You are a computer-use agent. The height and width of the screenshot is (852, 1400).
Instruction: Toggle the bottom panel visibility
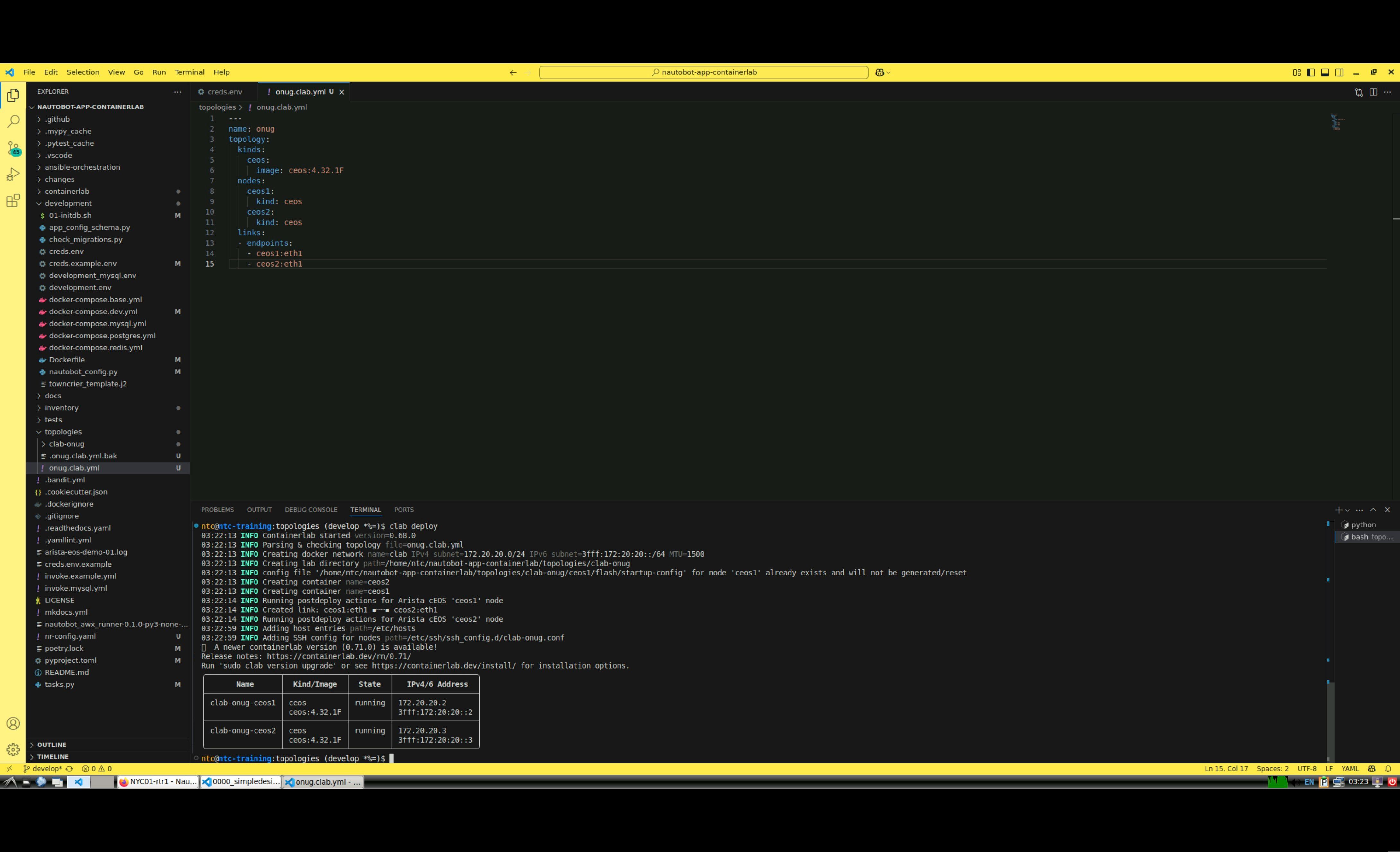click(1325, 72)
